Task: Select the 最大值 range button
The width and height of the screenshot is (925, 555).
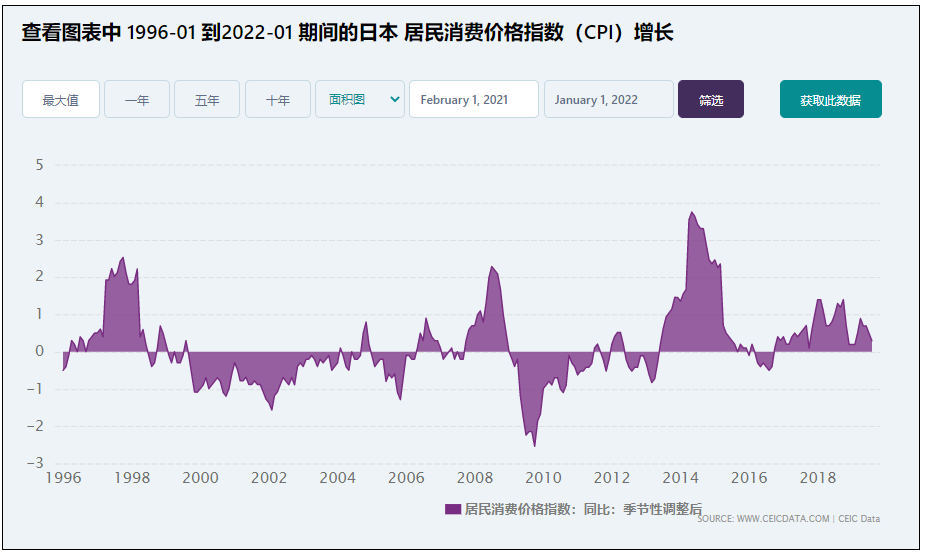Action: click(x=61, y=100)
